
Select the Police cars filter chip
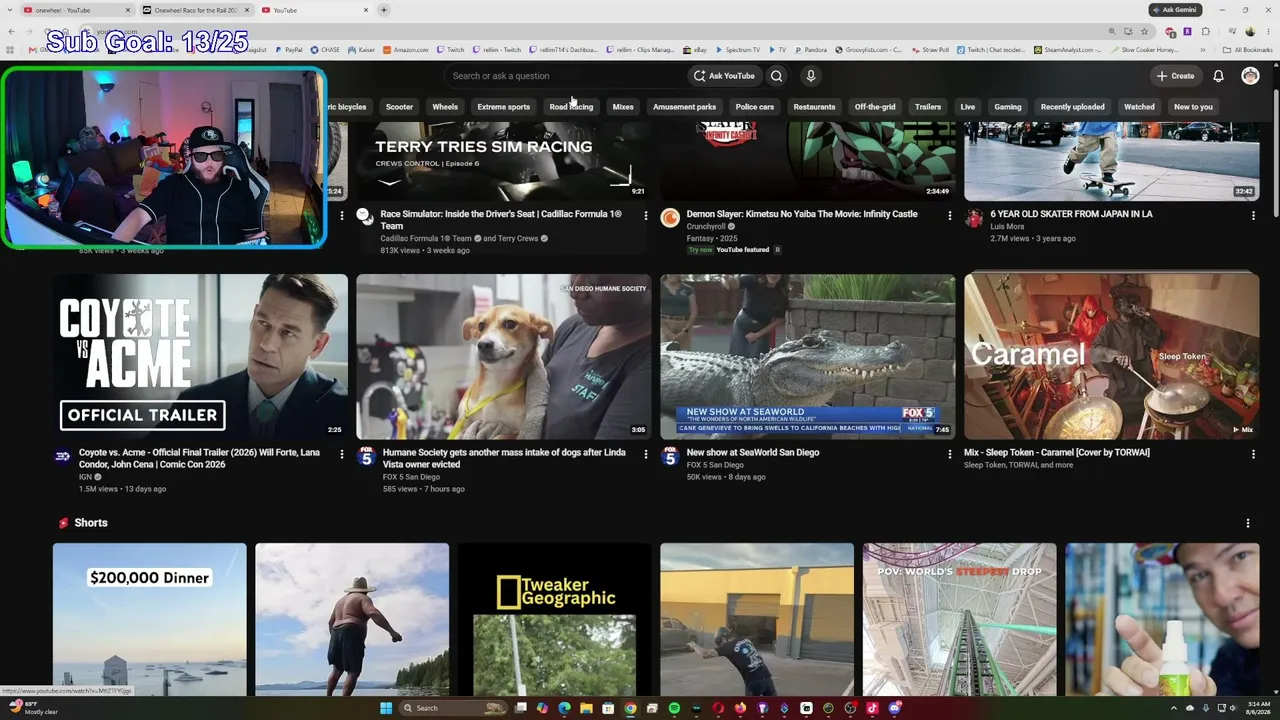click(754, 107)
